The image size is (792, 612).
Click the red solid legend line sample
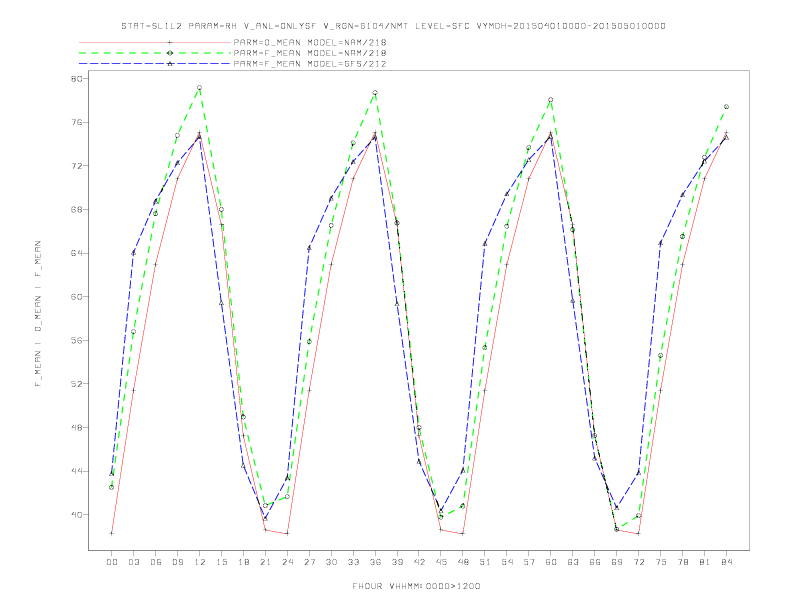point(155,42)
